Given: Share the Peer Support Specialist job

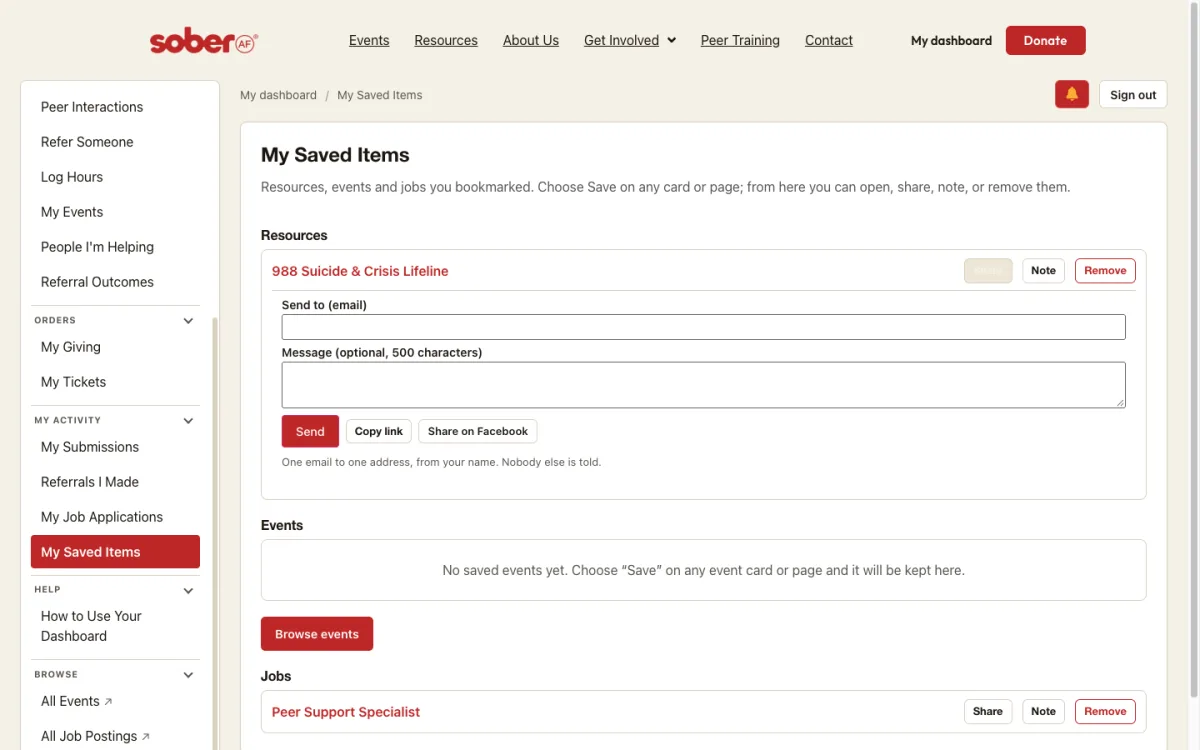Looking at the screenshot, I should (x=988, y=712).
